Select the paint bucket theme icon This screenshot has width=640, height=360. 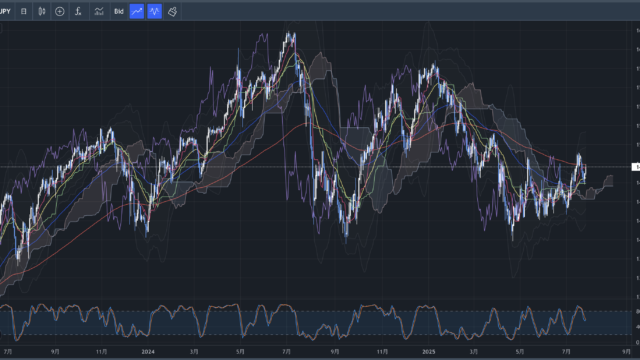173,11
